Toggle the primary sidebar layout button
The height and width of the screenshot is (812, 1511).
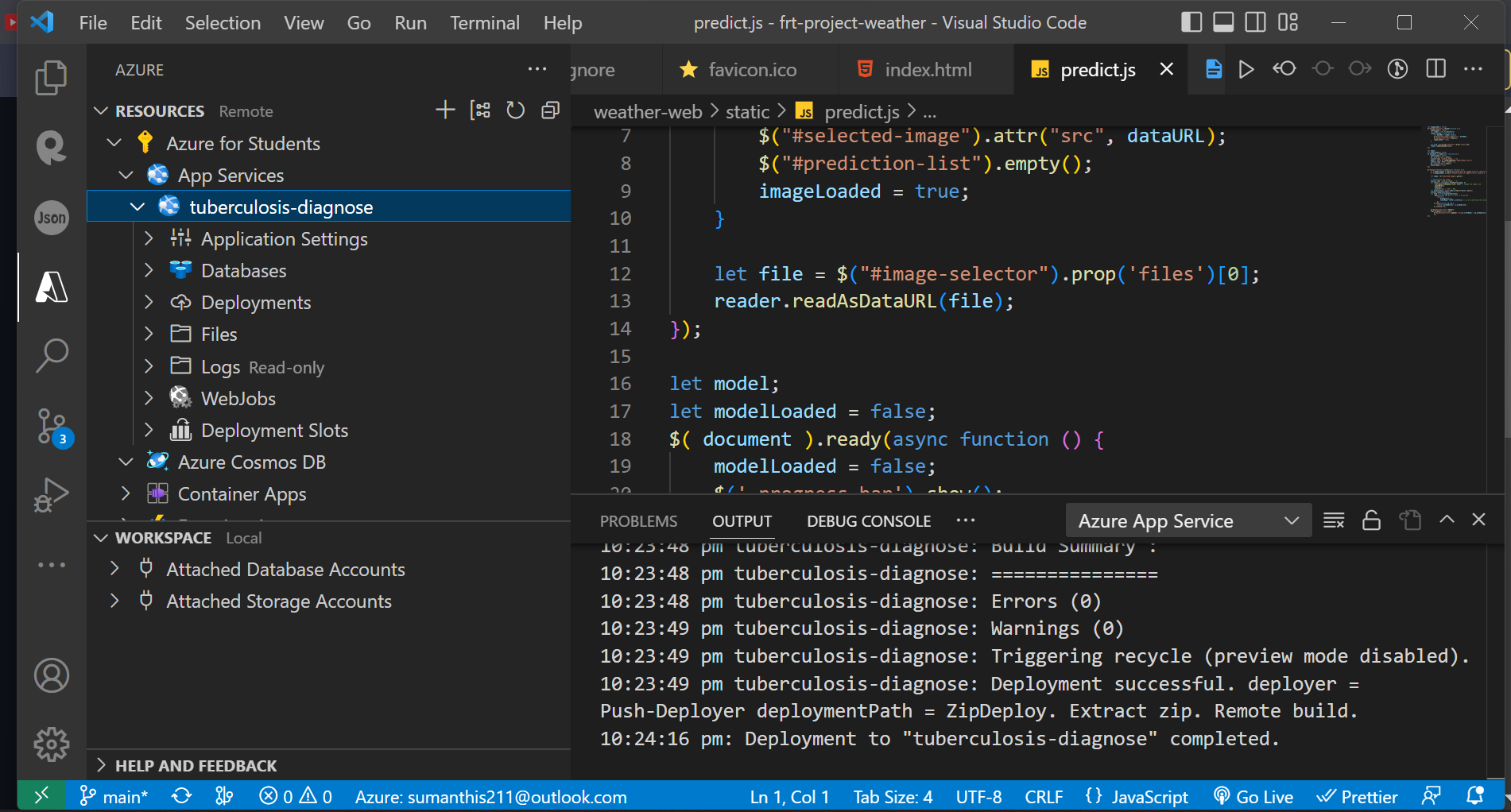tap(1191, 22)
